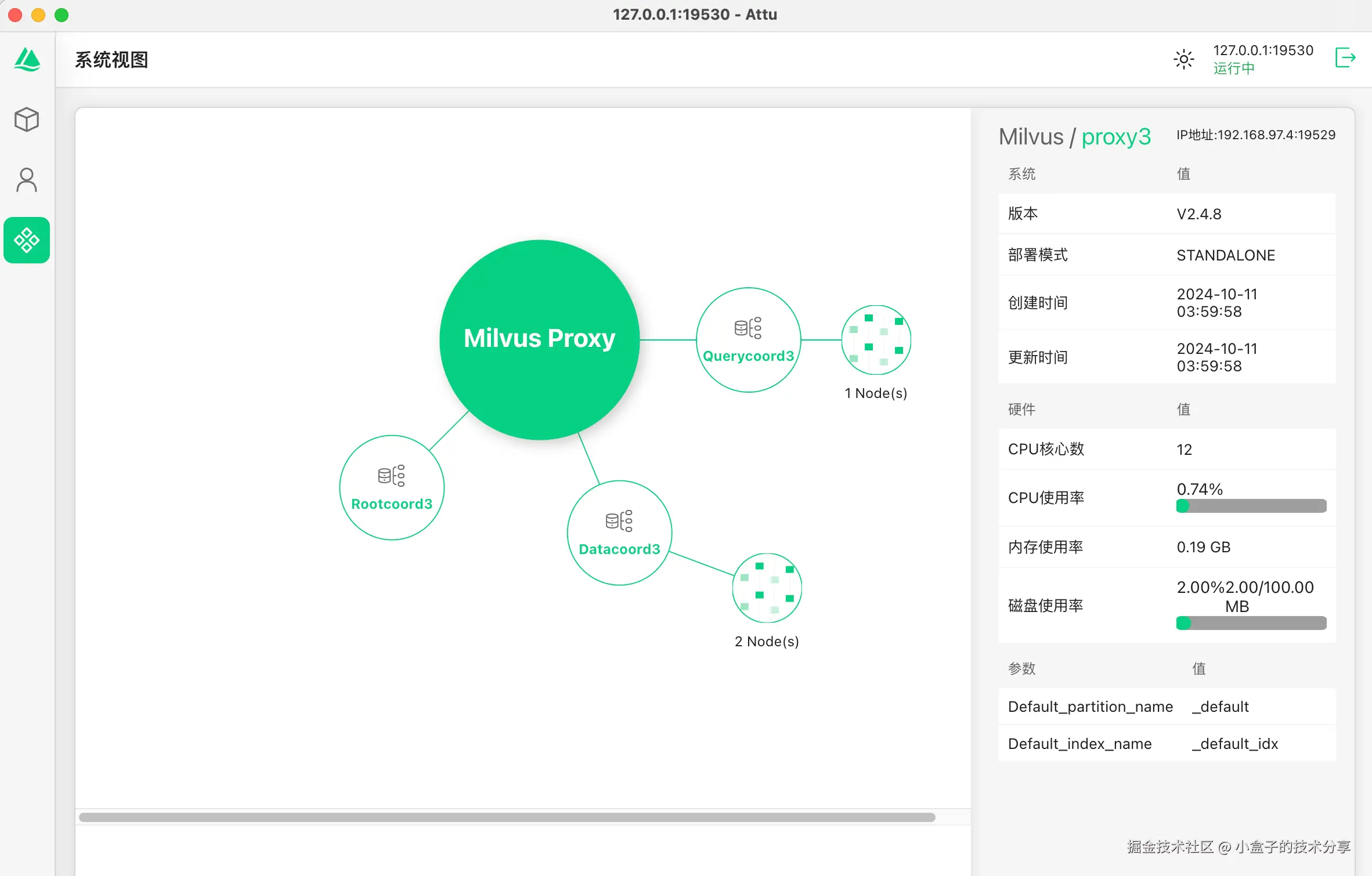Click the STANDALONE deployment mode value

click(1225, 255)
